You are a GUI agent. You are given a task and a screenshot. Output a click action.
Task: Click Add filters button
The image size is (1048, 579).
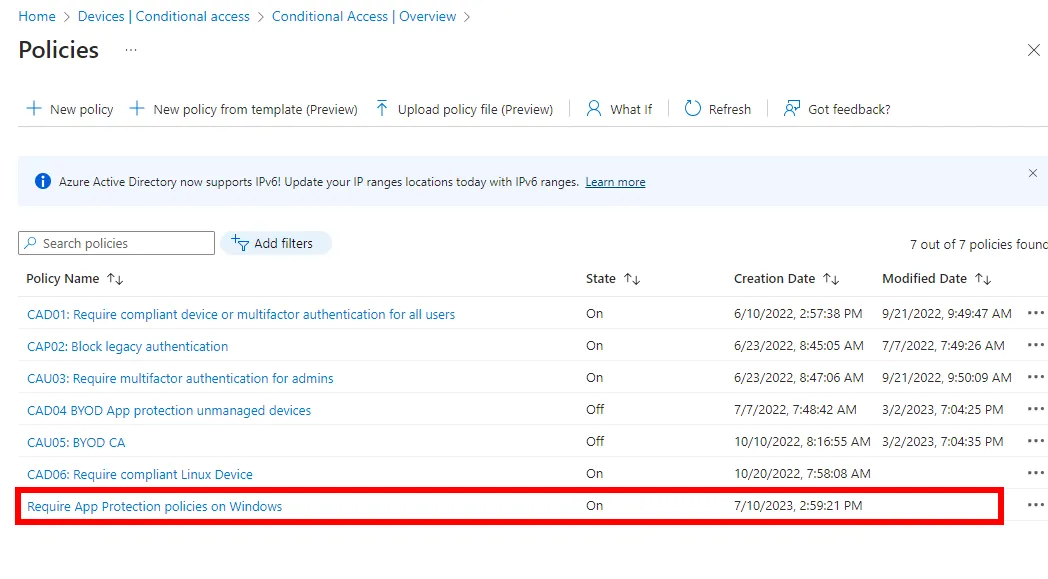(x=275, y=243)
